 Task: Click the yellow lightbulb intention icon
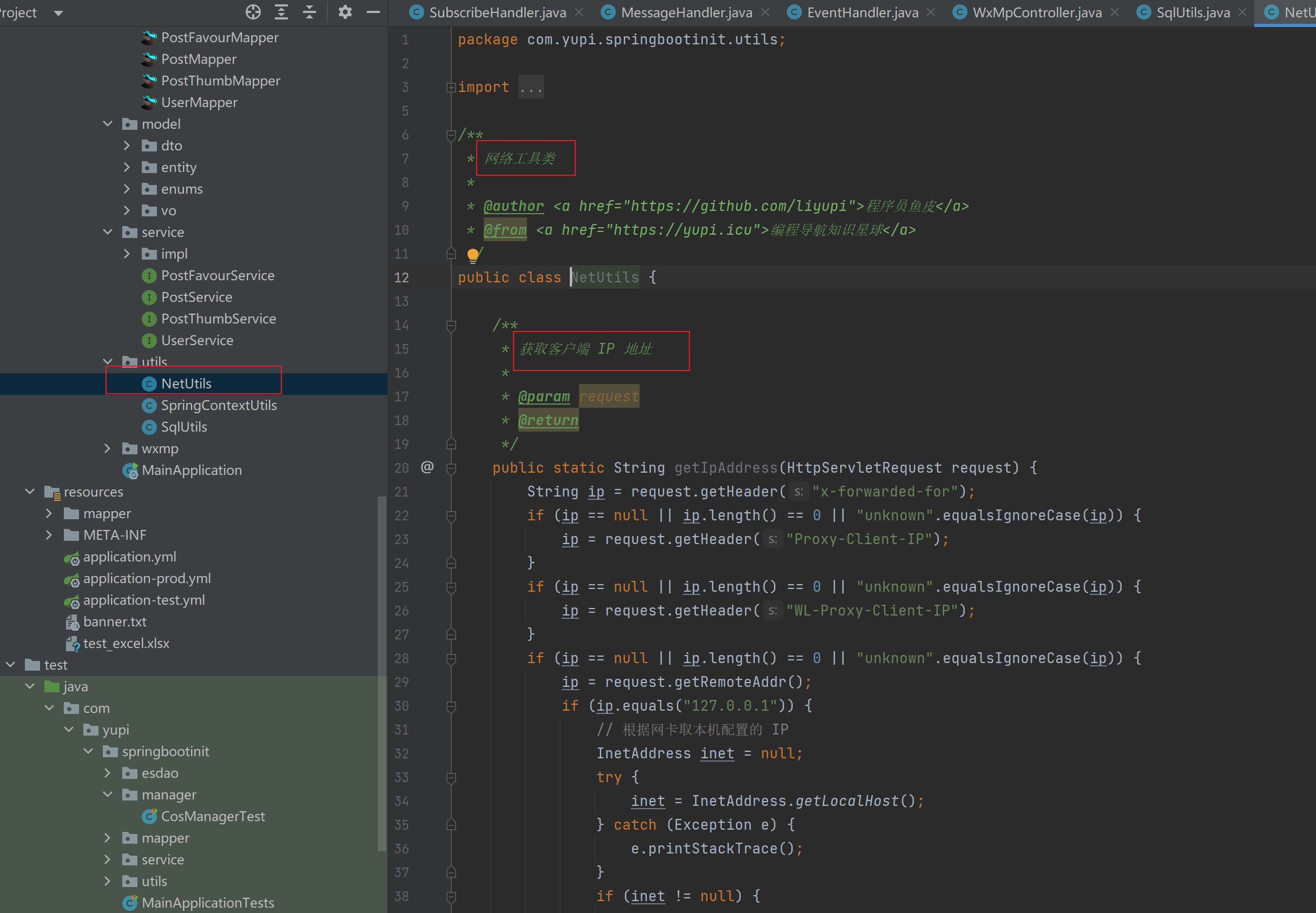click(472, 255)
